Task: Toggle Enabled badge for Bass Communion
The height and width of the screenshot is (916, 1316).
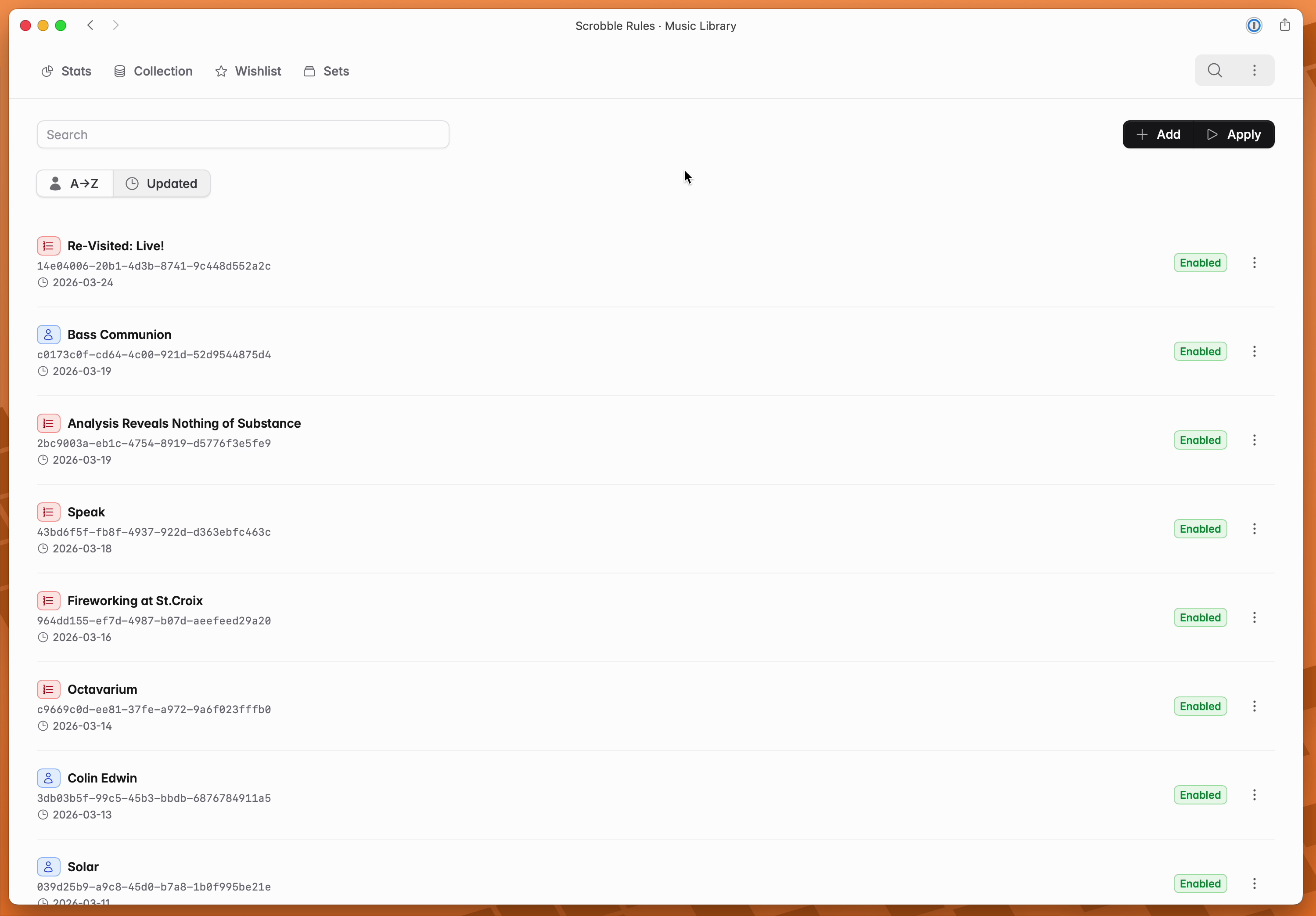Action: coord(1200,351)
